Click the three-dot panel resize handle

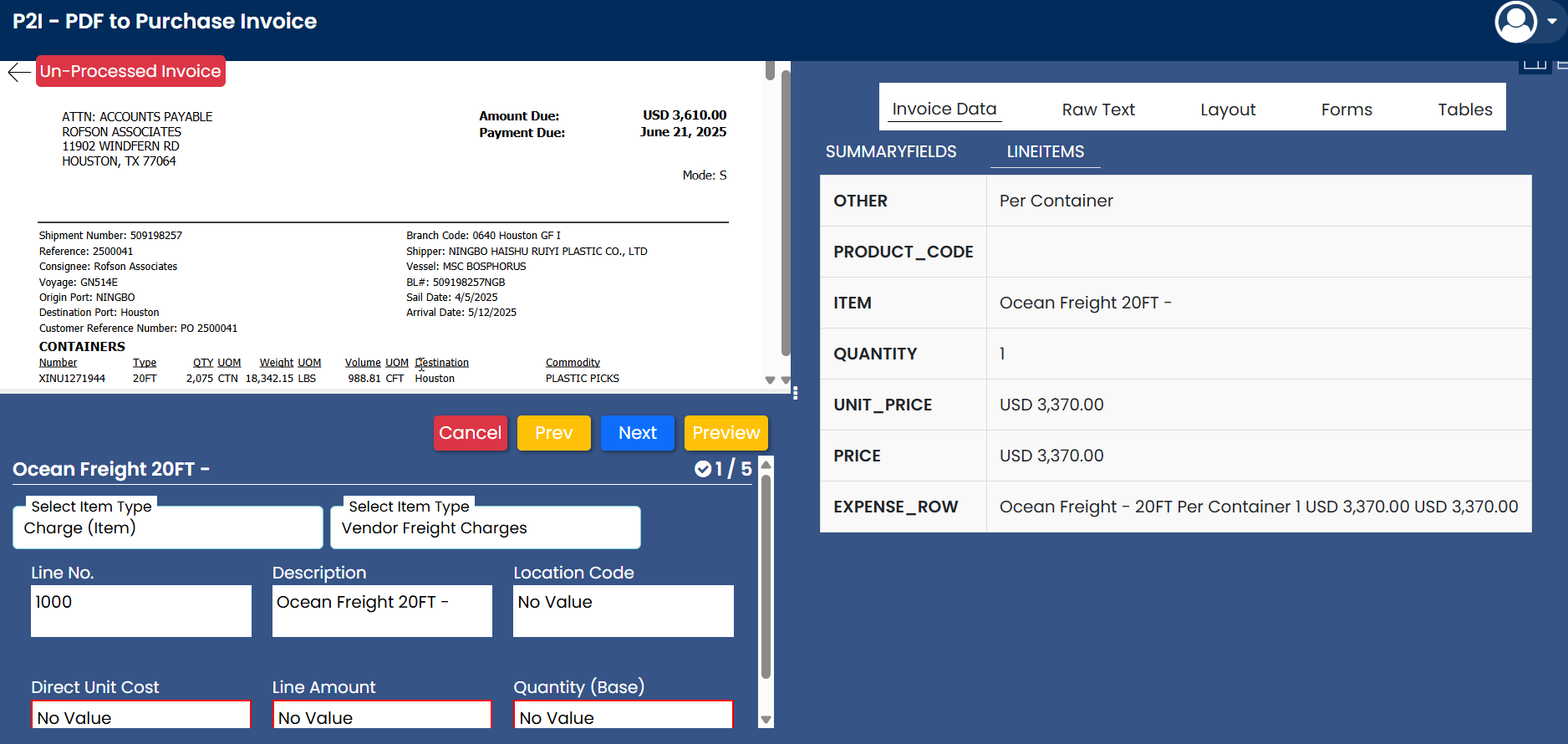(x=795, y=393)
